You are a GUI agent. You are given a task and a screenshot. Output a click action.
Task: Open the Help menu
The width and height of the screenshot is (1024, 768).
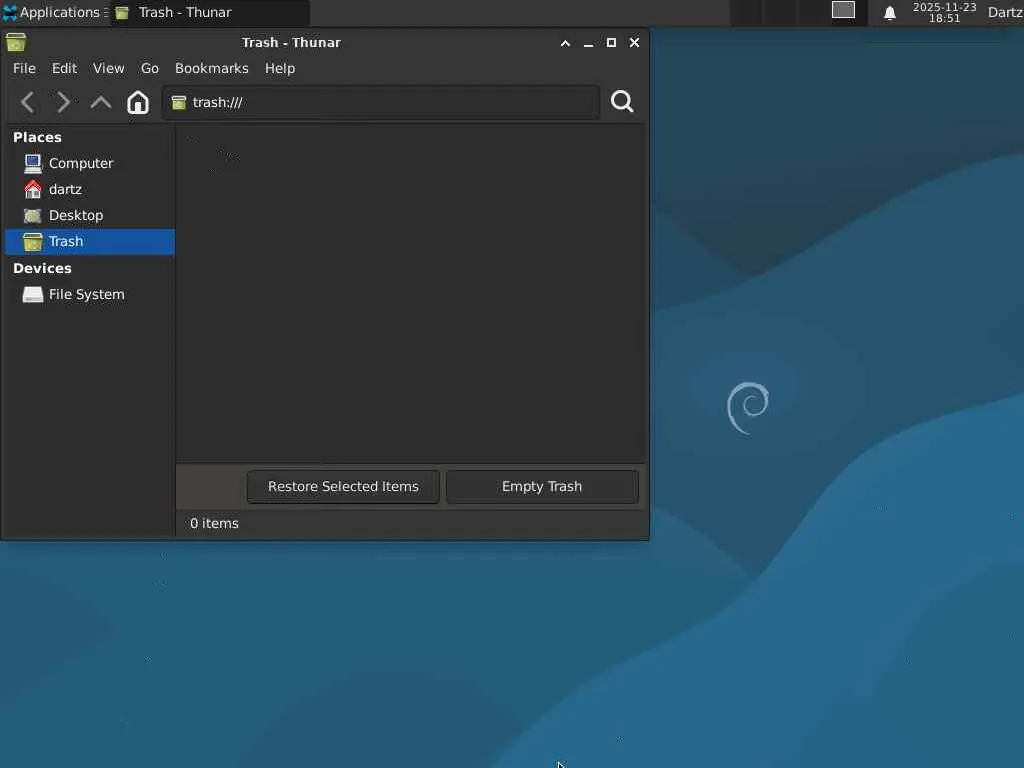(280, 68)
